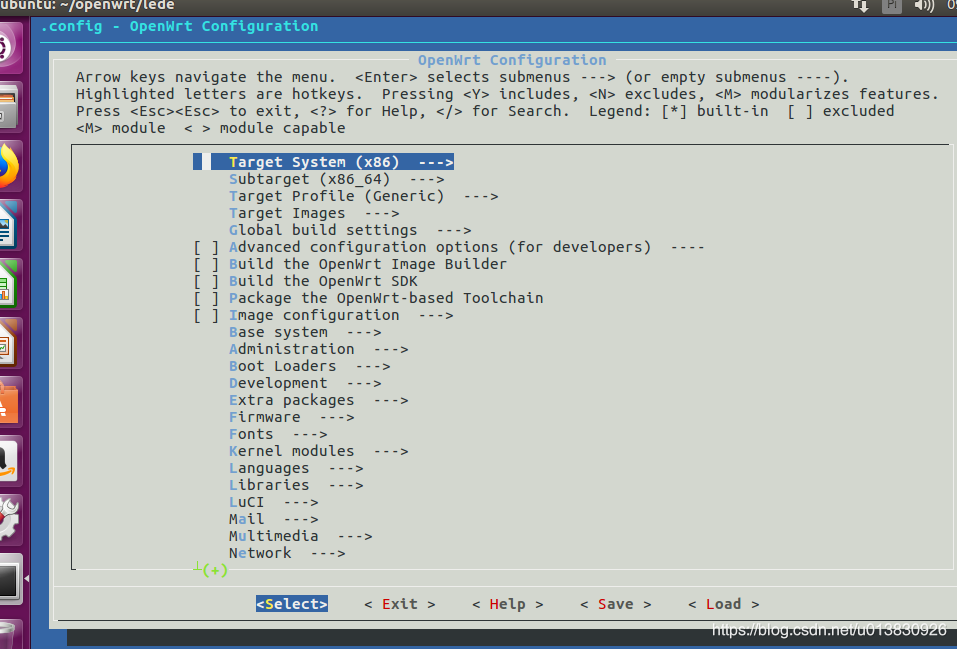
Task: Select the Multimedia row
Action: coord(300,536)
